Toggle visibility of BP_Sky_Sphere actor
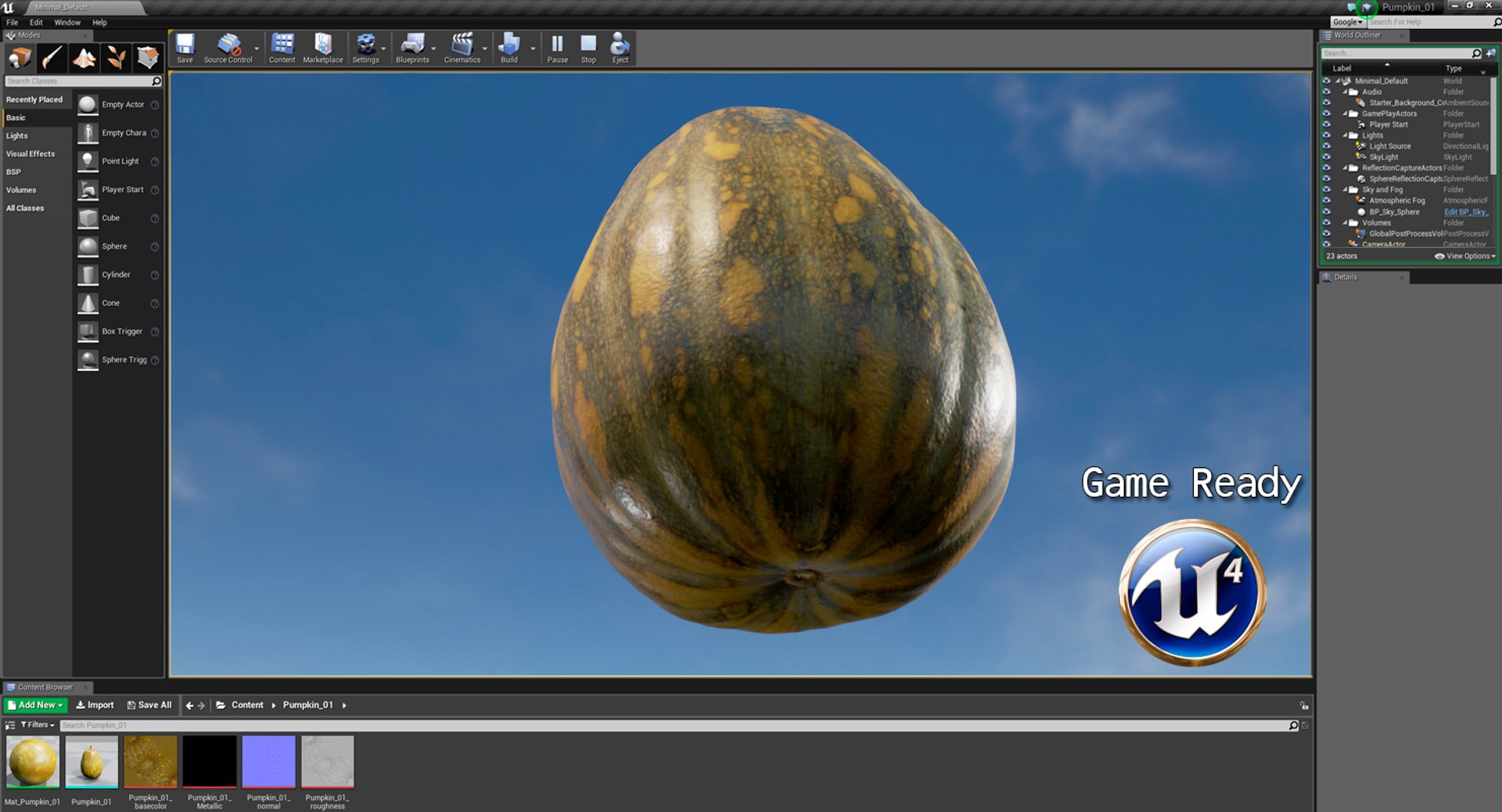1502x812 pixels. click(1326, 212)
